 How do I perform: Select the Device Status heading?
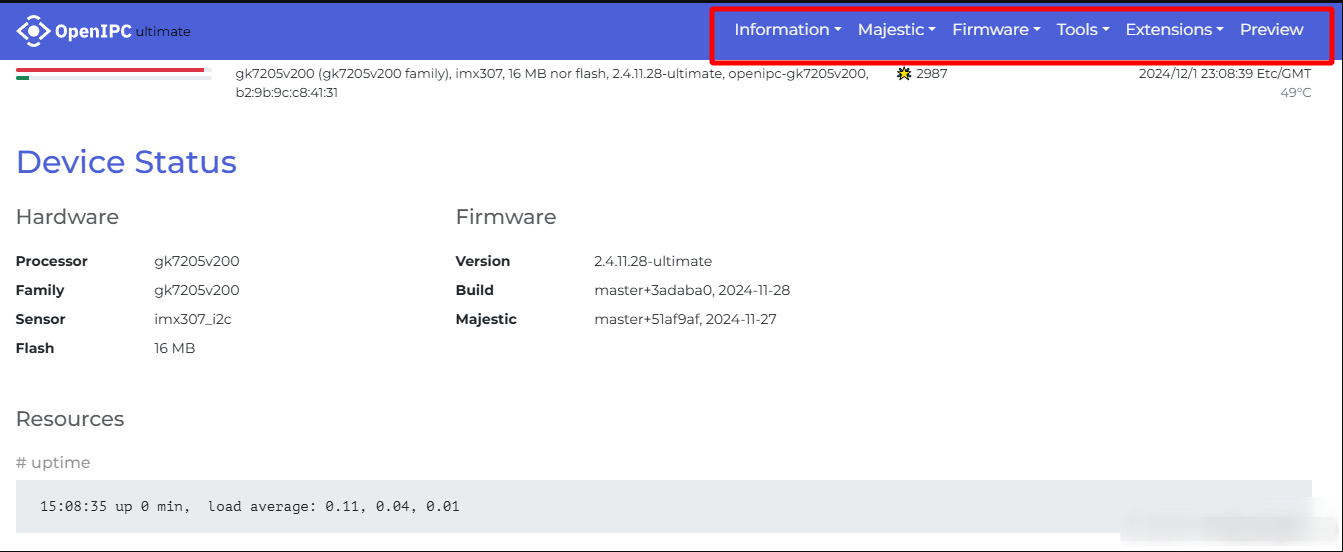(x=126, y=162)
